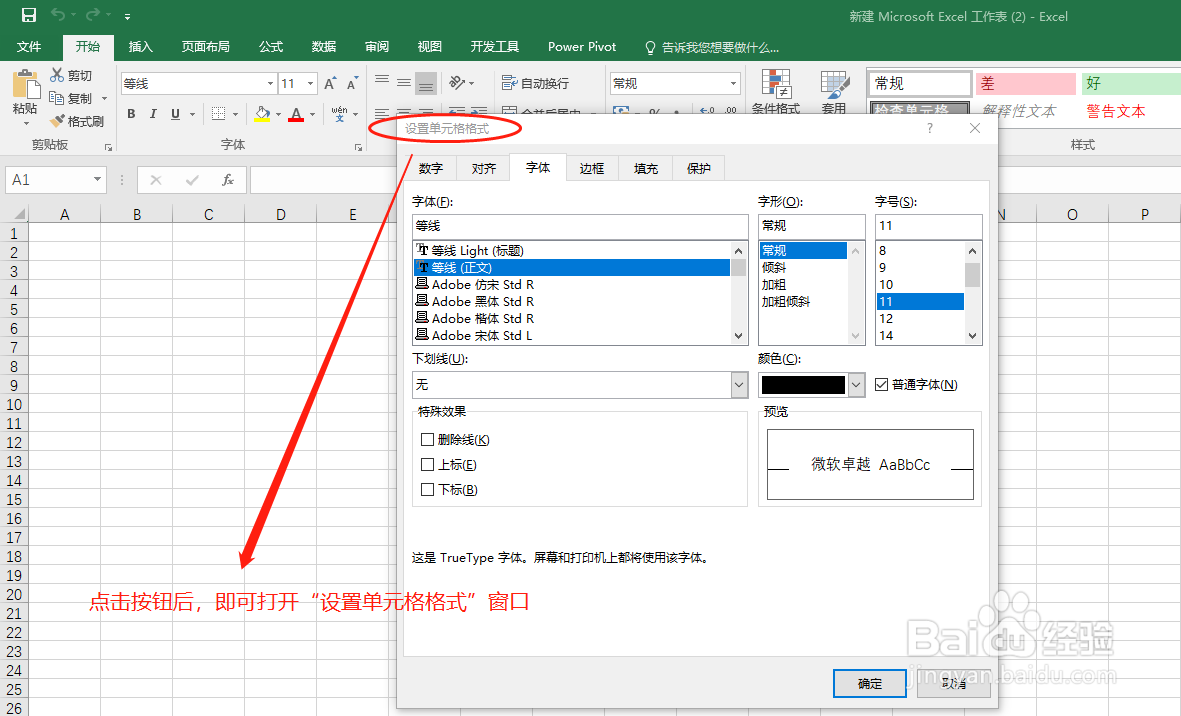Decrease font size with the small A icon
This screenshot has height=716, width=1181.
(x=352, y=84)
